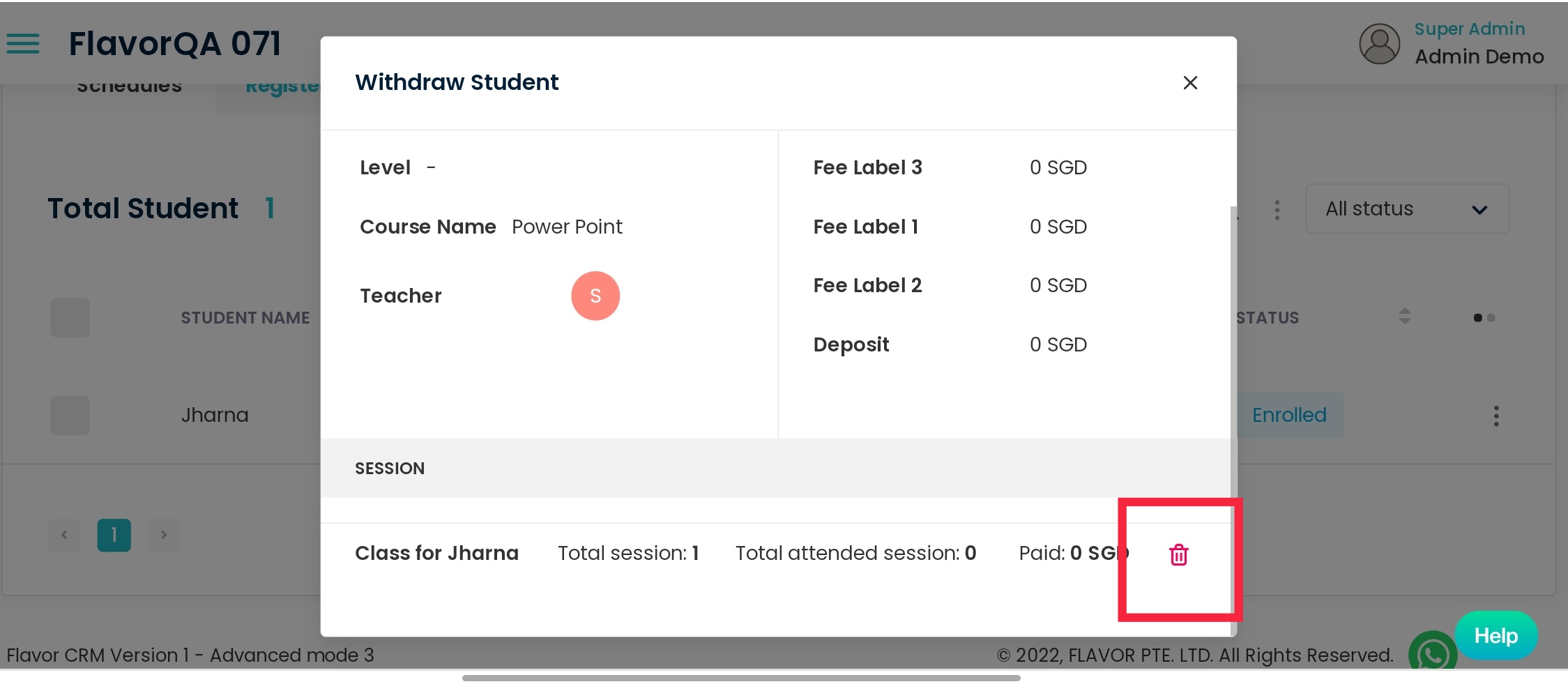Viewport: 1568px width, 698px height.
Task: Go to next page arrow in pagination
Action: (164, 535)
